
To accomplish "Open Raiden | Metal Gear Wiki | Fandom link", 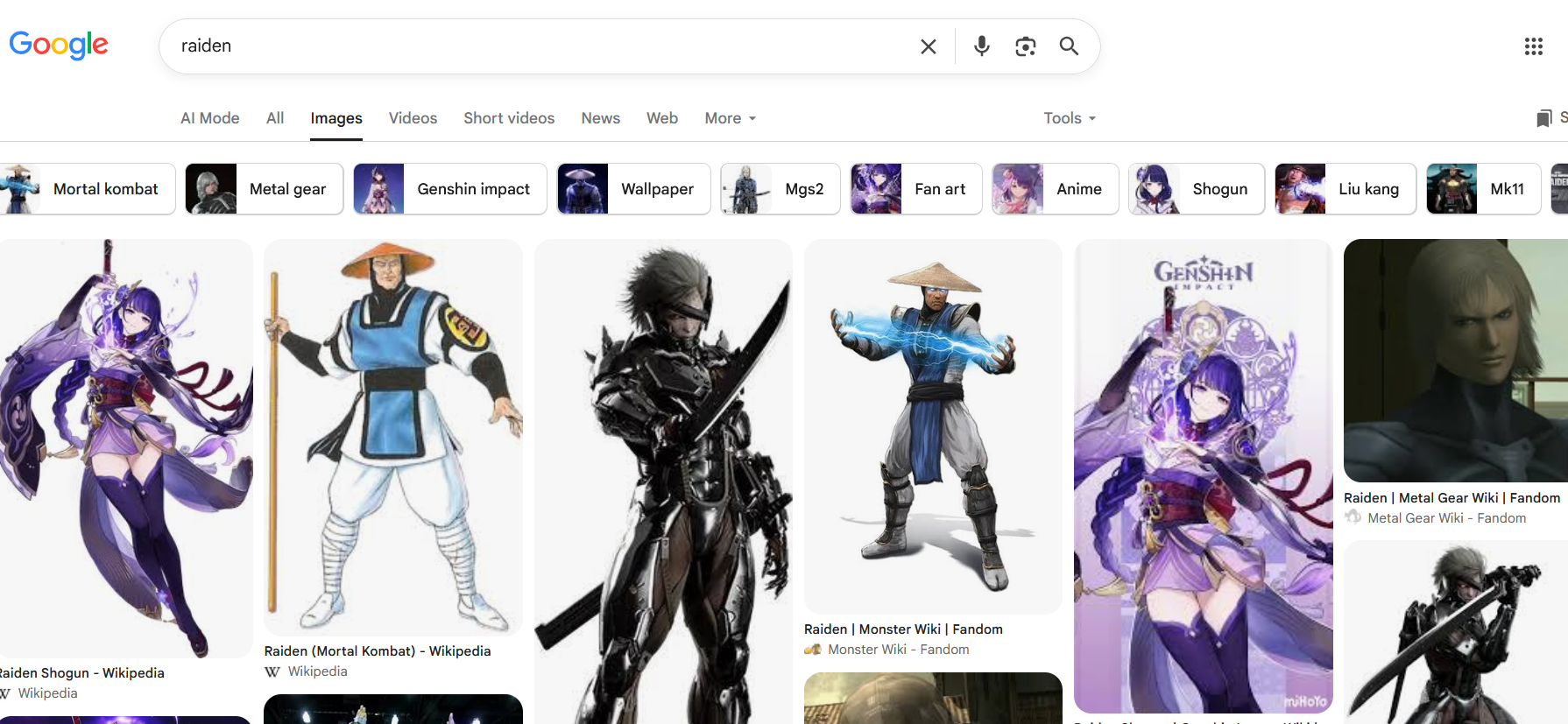I will [1452, 498].
